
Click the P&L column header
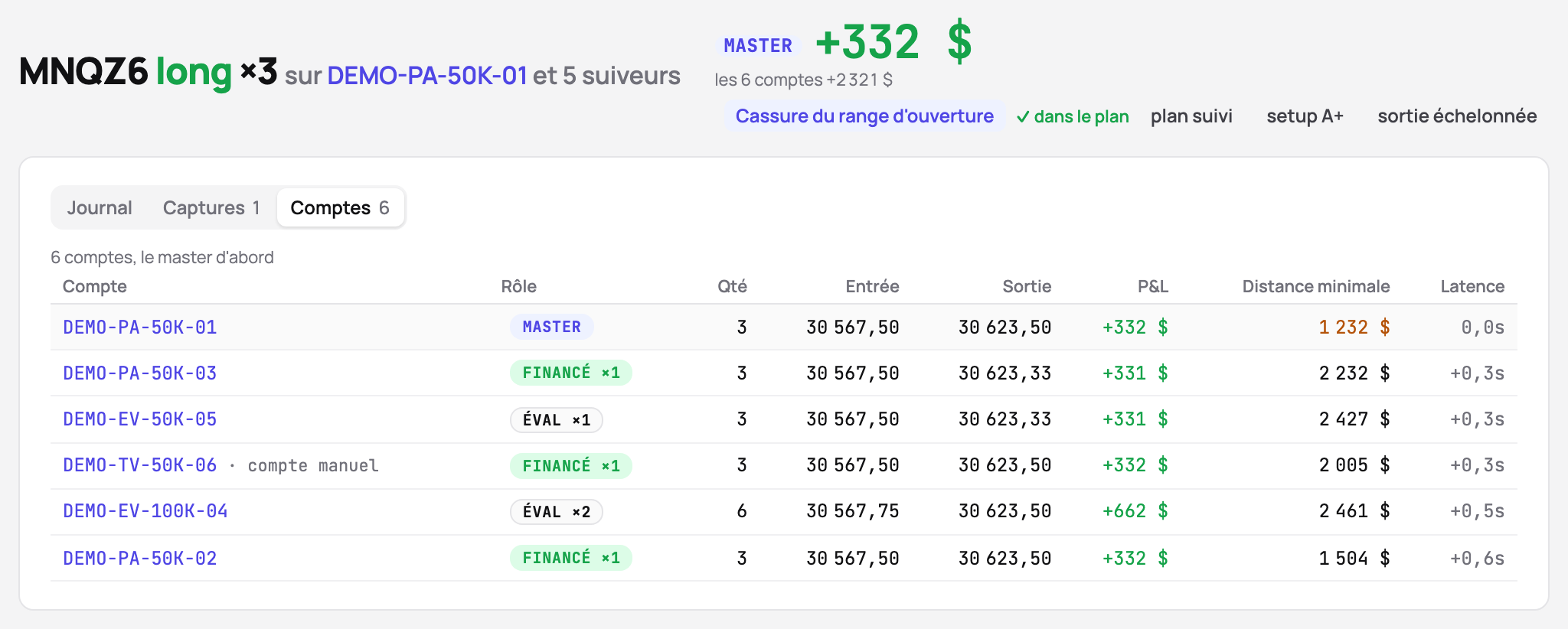tap(1153, 286)
